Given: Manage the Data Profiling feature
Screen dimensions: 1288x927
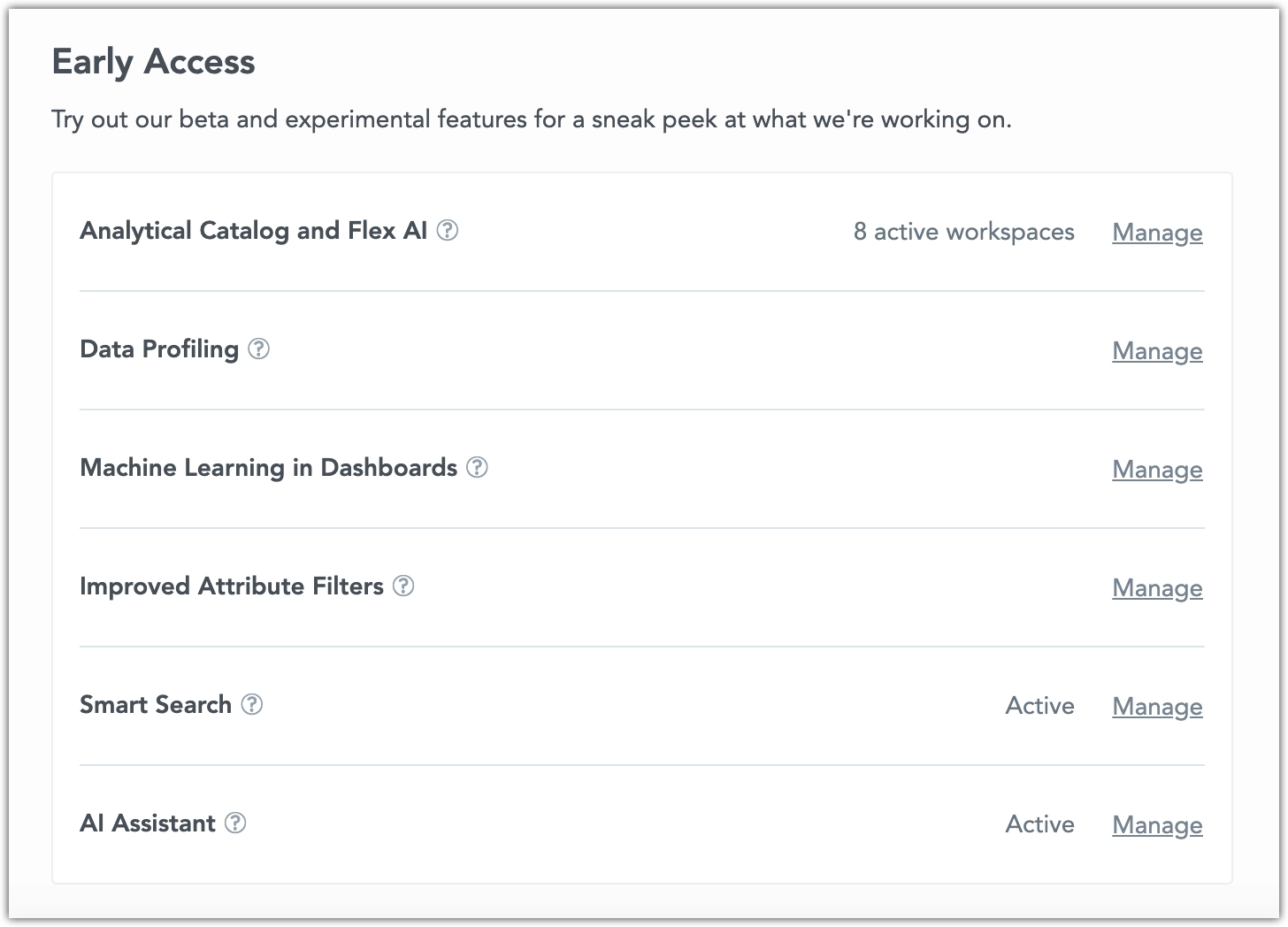Looking at the screenshot, I should (1156, 351).
